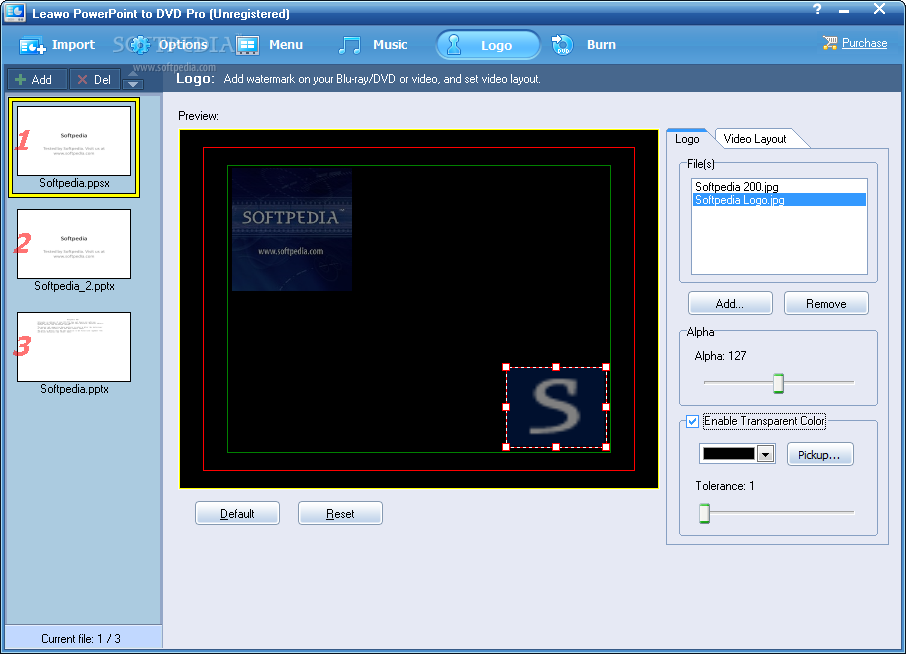Click the 'Current file: 1 / 3' status text
Viewport: 906px width, 654px height.
pyautogui.click(x=81, y=639)
